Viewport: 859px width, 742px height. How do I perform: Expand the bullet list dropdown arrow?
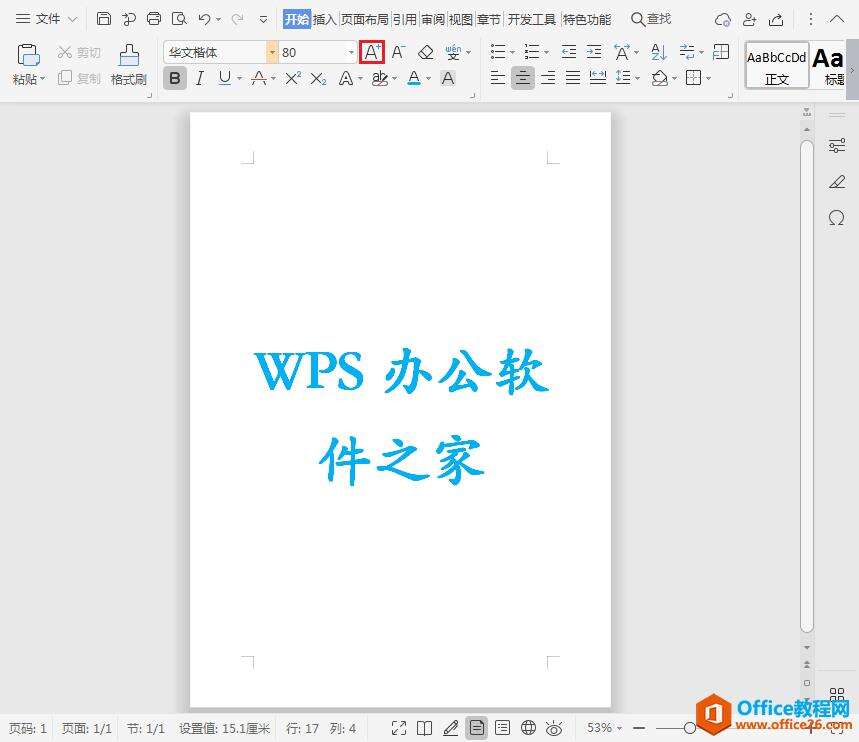(512, 53)
